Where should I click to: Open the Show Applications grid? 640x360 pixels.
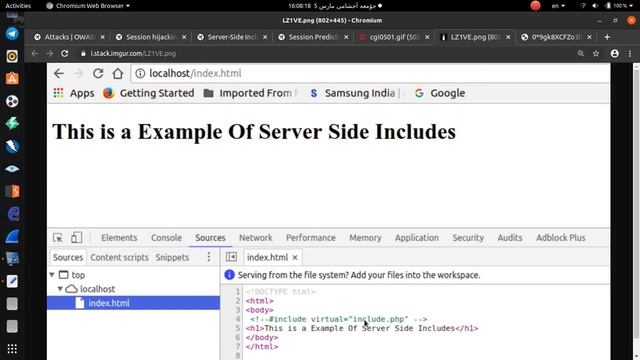click(12, 349)
